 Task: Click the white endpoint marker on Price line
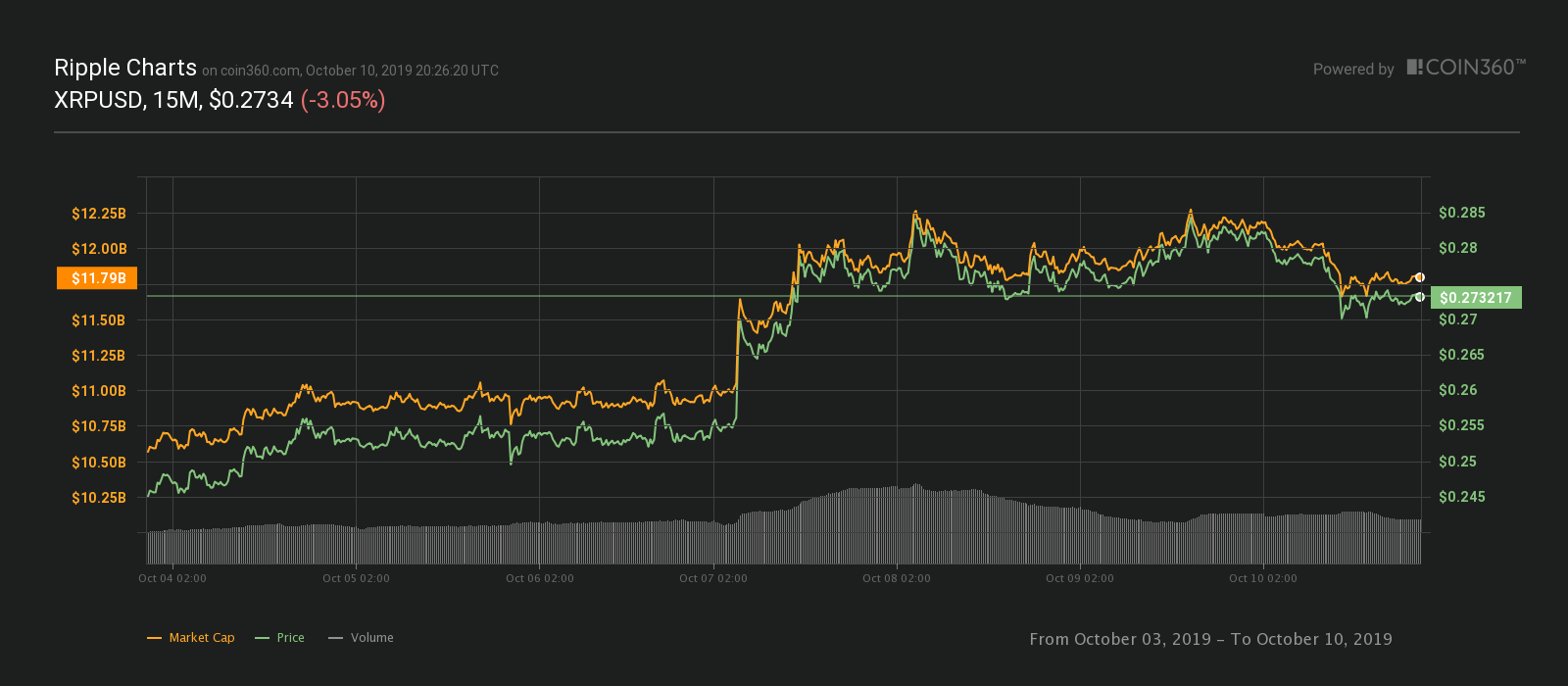pyautogui.click(x=1420, y=297)
